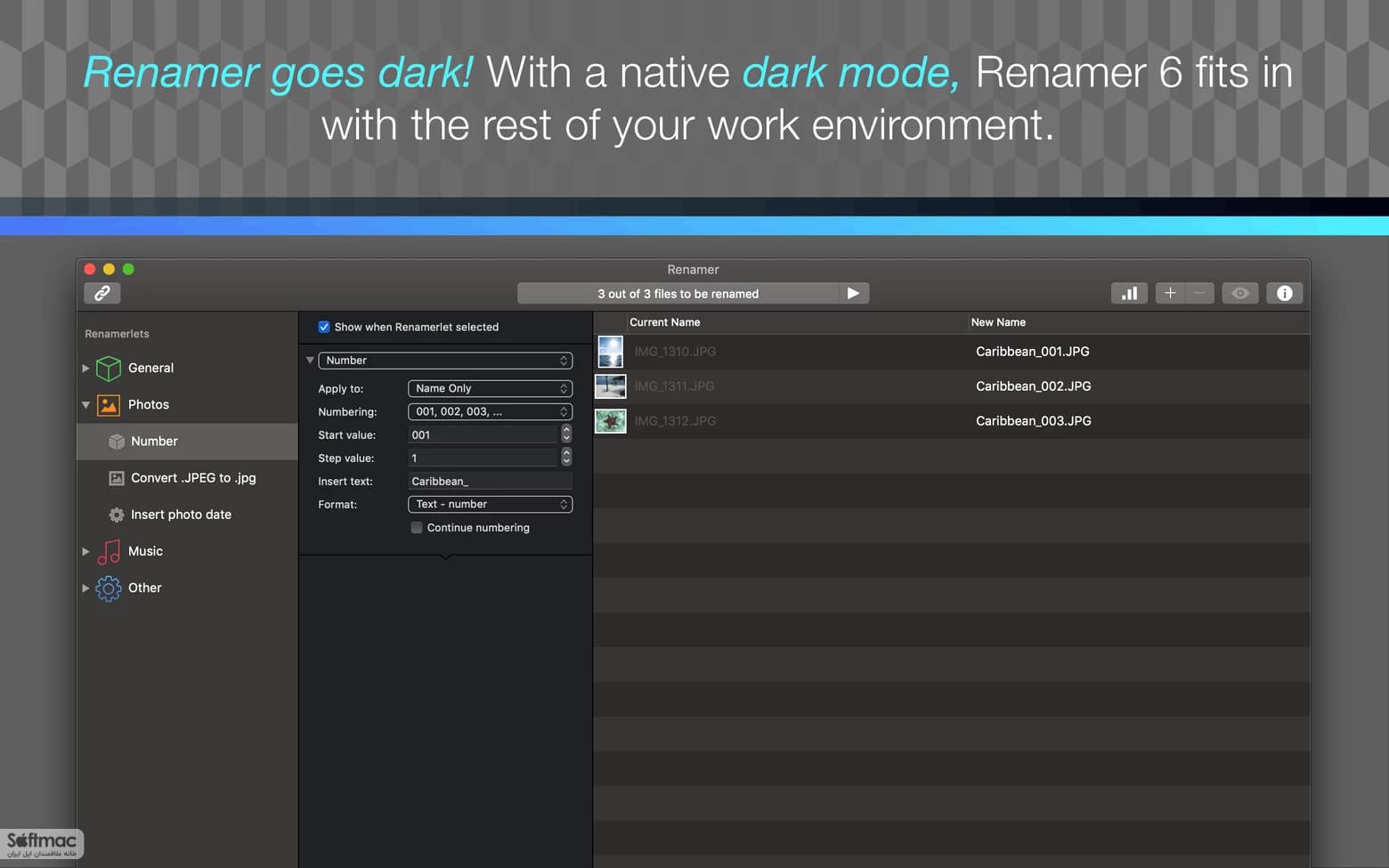Select the IMG_1310.JPG file name

tap(675, 352)
